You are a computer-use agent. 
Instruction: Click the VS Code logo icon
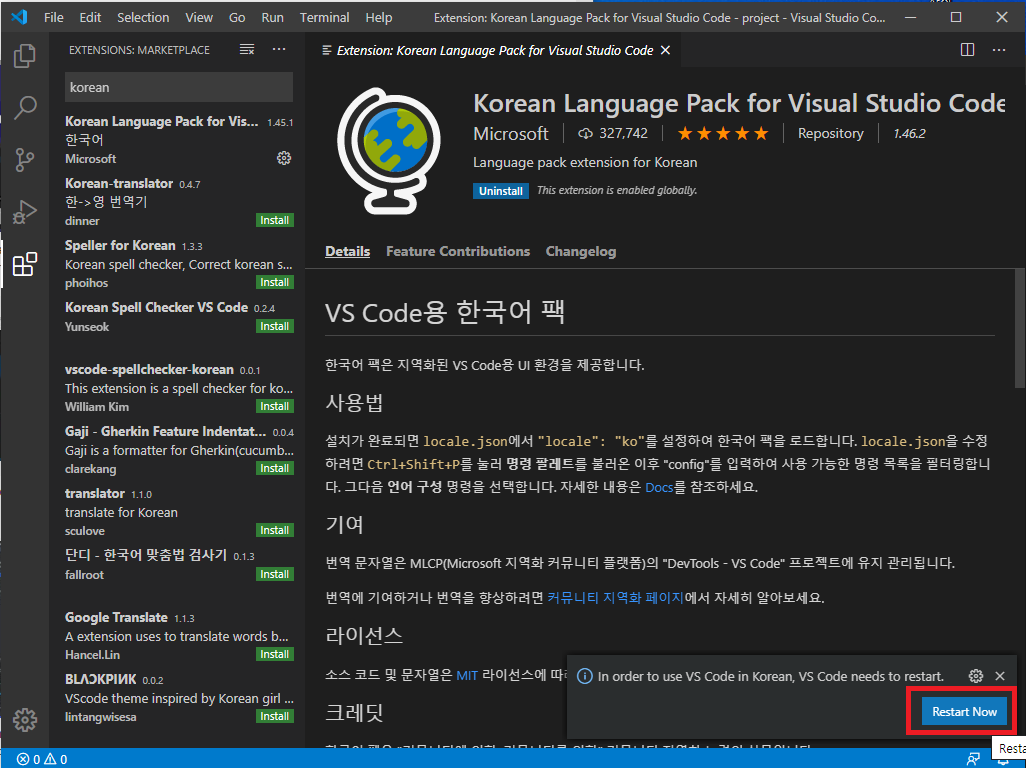pyautogui.click(x=19, y=17)
